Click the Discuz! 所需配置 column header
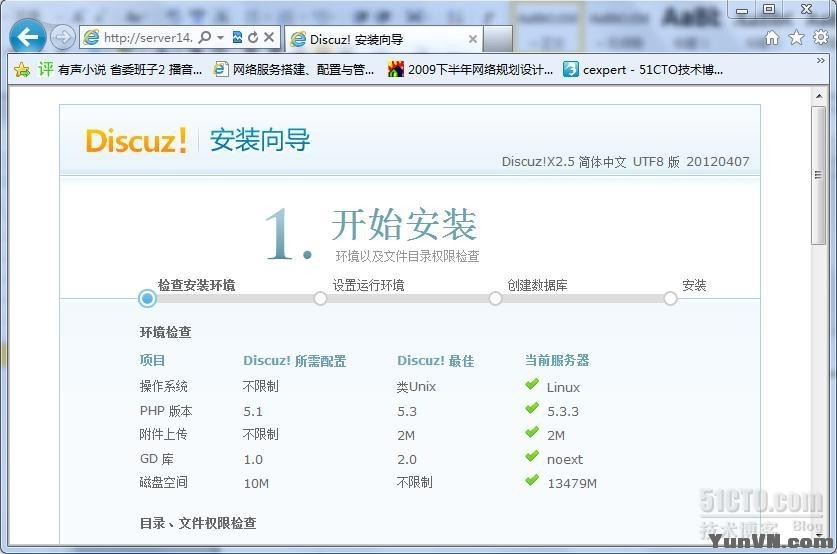This screenshot has height=554, width=837. [295, 361]
